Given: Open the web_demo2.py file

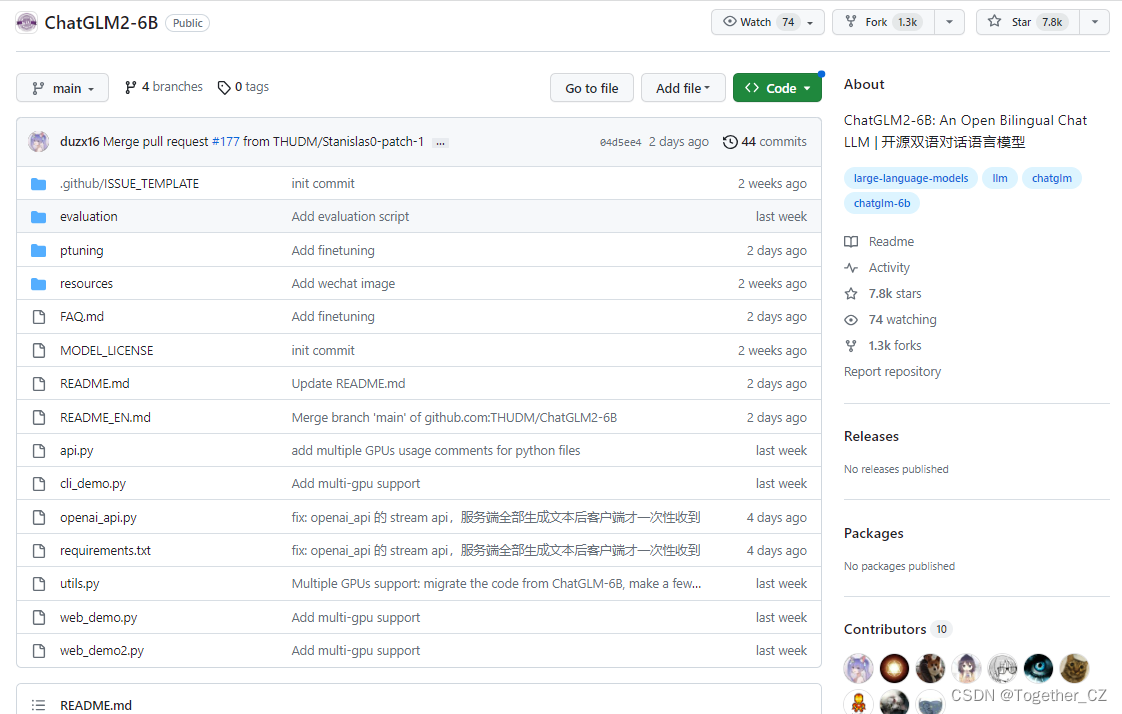Looking at the screenshot, I should click(x=102, y=651).
